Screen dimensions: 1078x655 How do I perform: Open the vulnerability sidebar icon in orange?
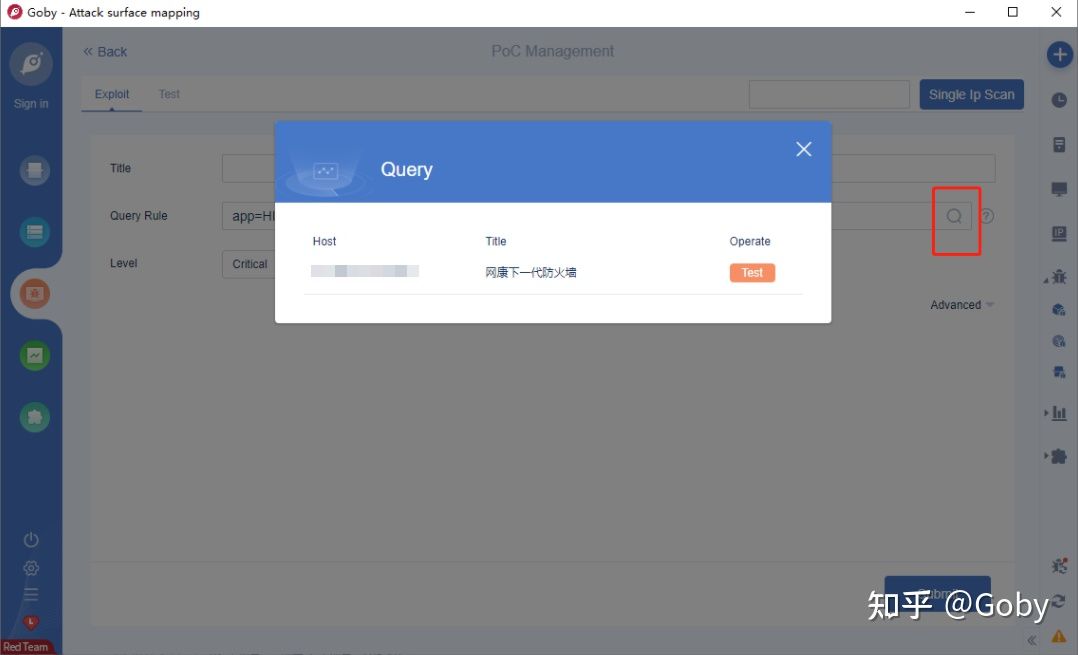[34, 294]
